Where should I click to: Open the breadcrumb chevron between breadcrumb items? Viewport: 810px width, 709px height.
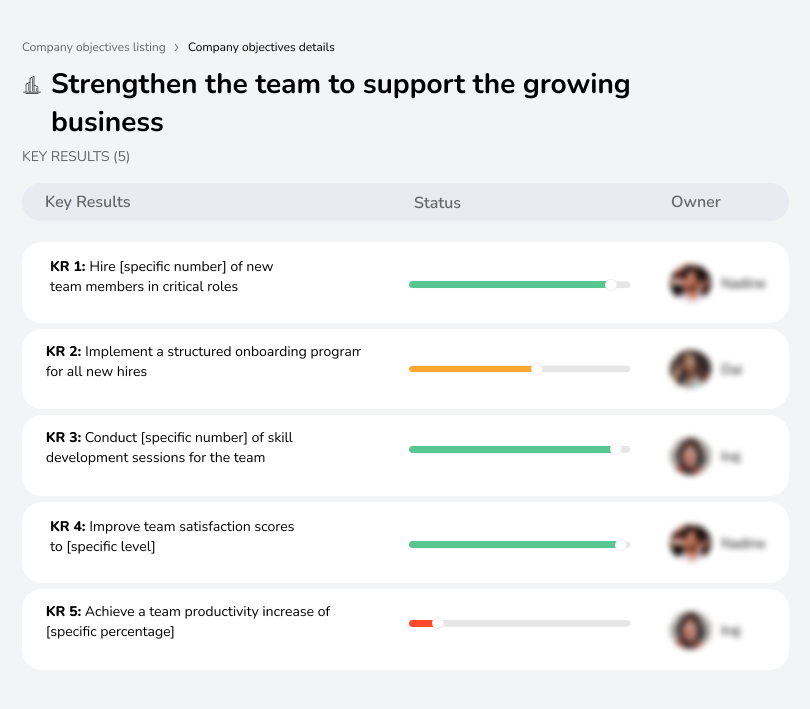pos(177,47)
